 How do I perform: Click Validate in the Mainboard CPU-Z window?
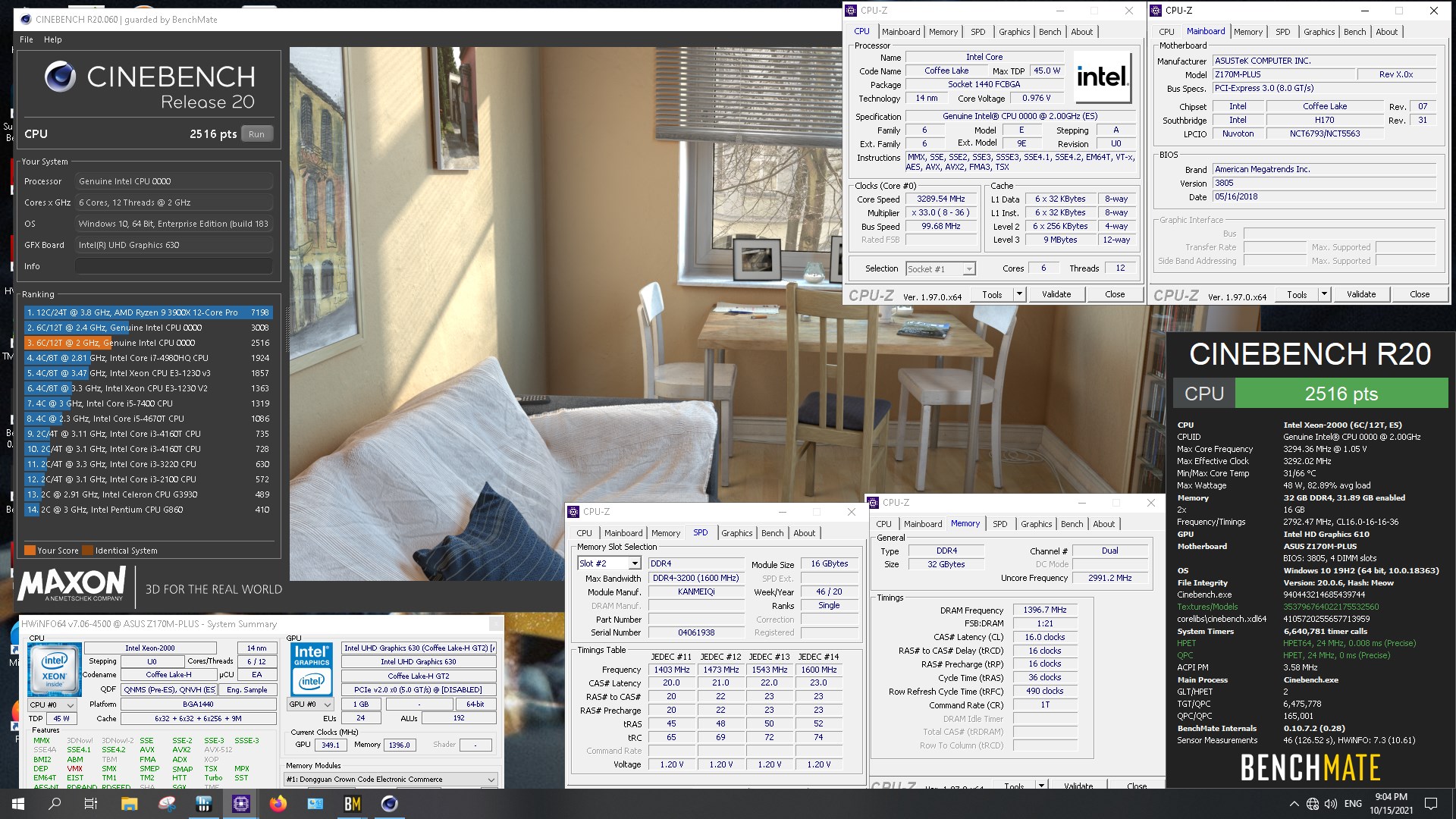1360,294
